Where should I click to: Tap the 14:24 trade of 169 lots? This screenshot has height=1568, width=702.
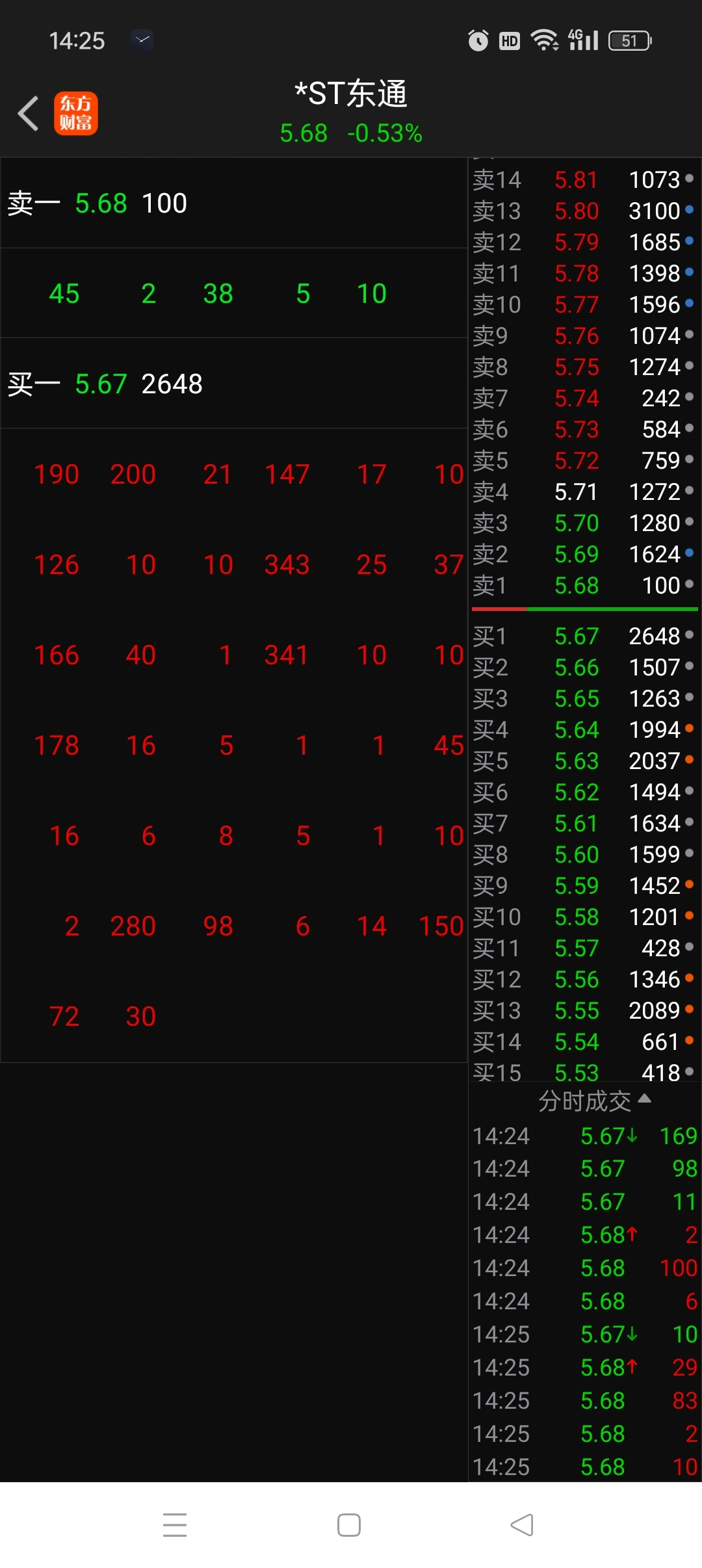pos(584,1136)
